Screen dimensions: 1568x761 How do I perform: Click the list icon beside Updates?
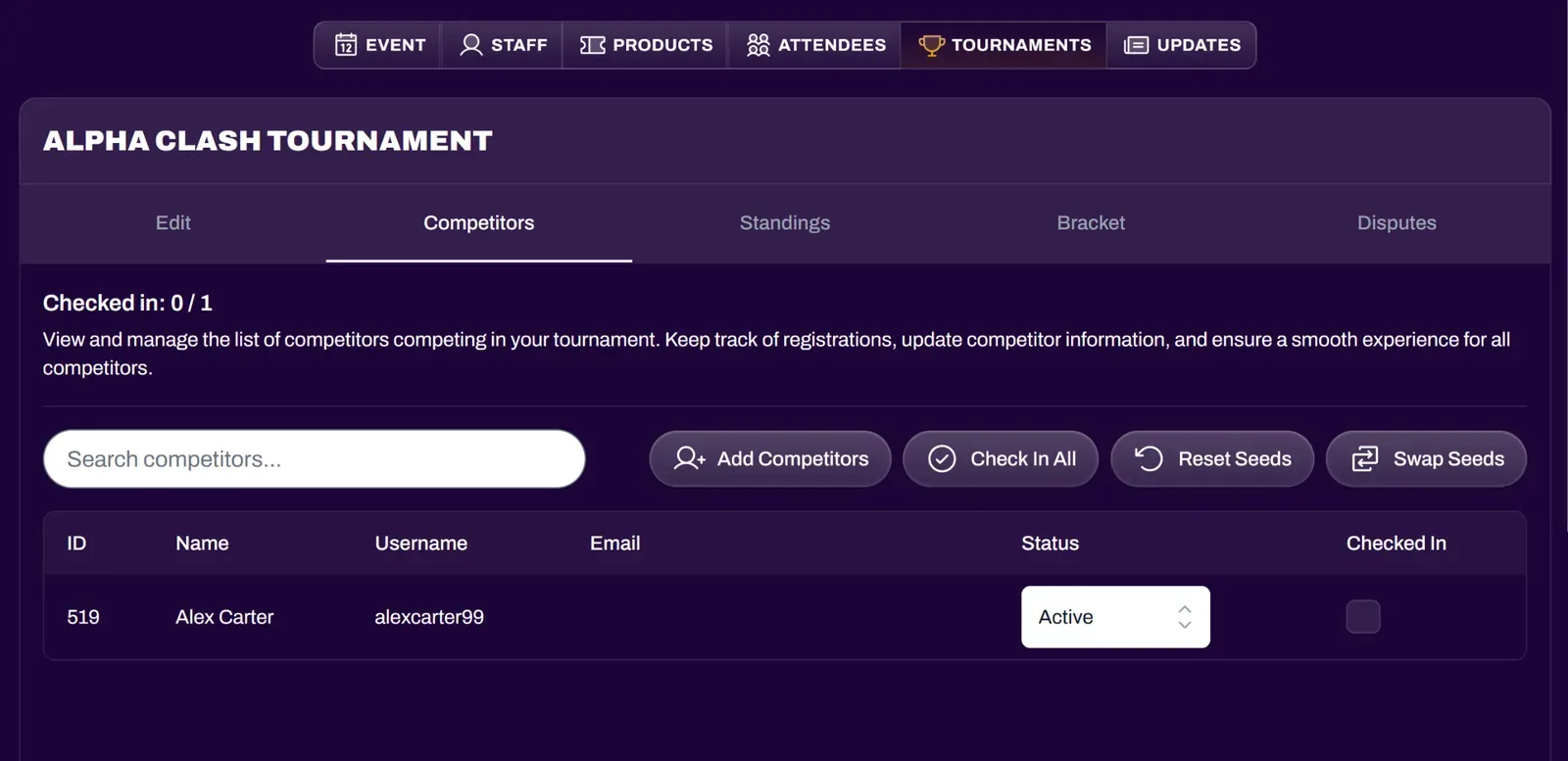coord(1135,44)
